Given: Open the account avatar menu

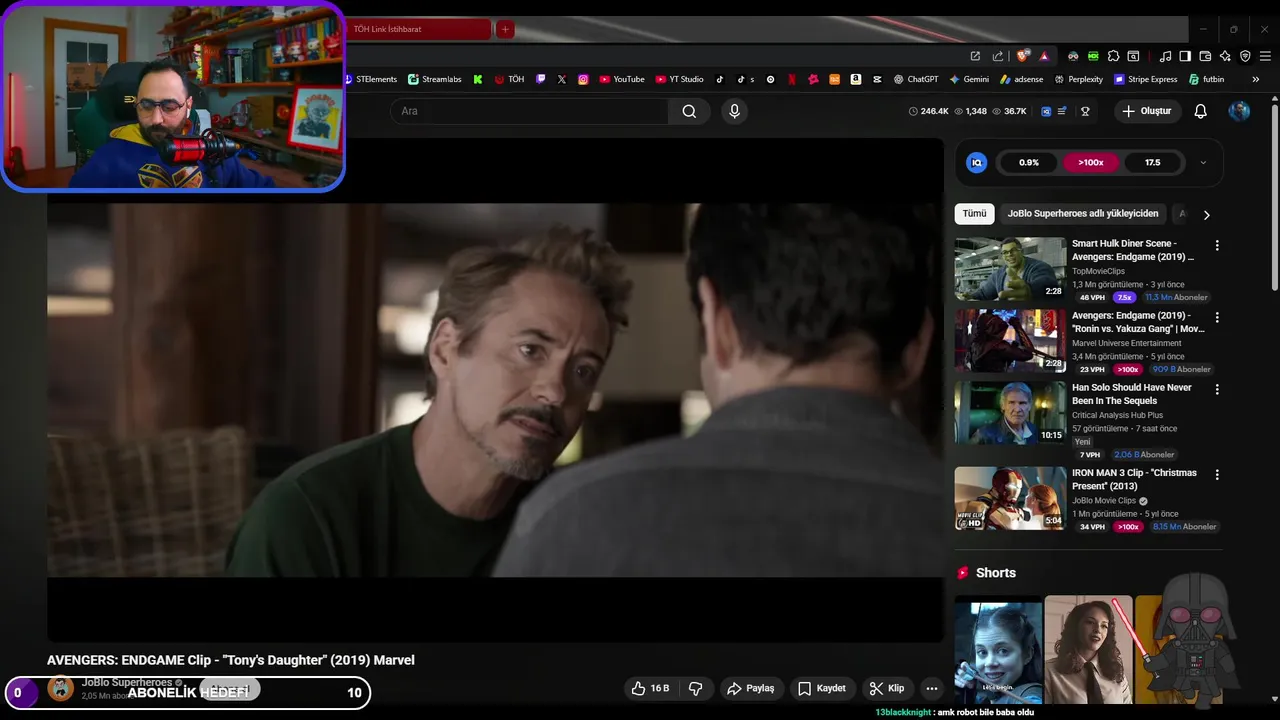Looking at the screenshot, I should click(1239, 111).
